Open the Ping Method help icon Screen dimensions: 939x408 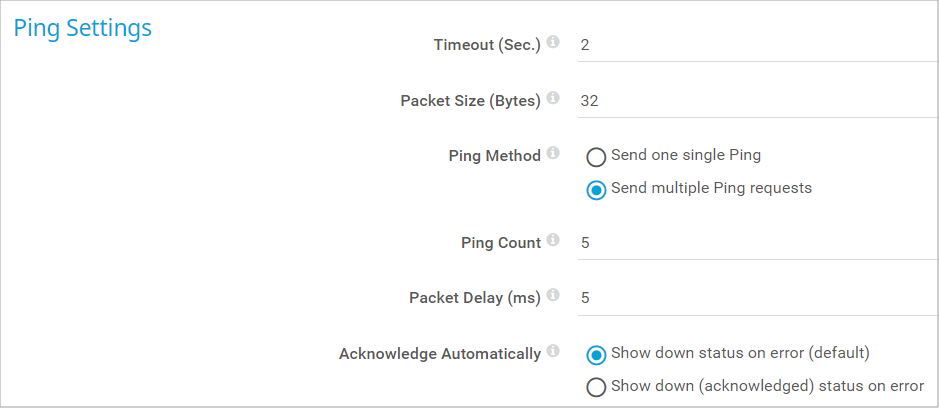click(x=553, y=154)
